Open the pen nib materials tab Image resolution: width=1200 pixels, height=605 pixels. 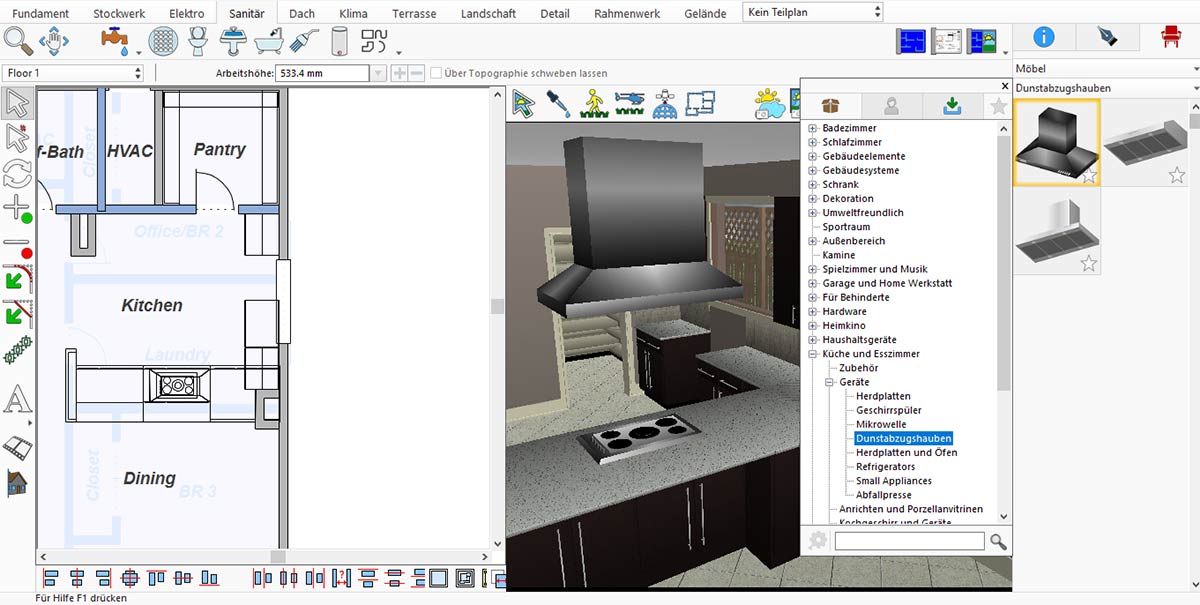click(x=1106, y=38)
